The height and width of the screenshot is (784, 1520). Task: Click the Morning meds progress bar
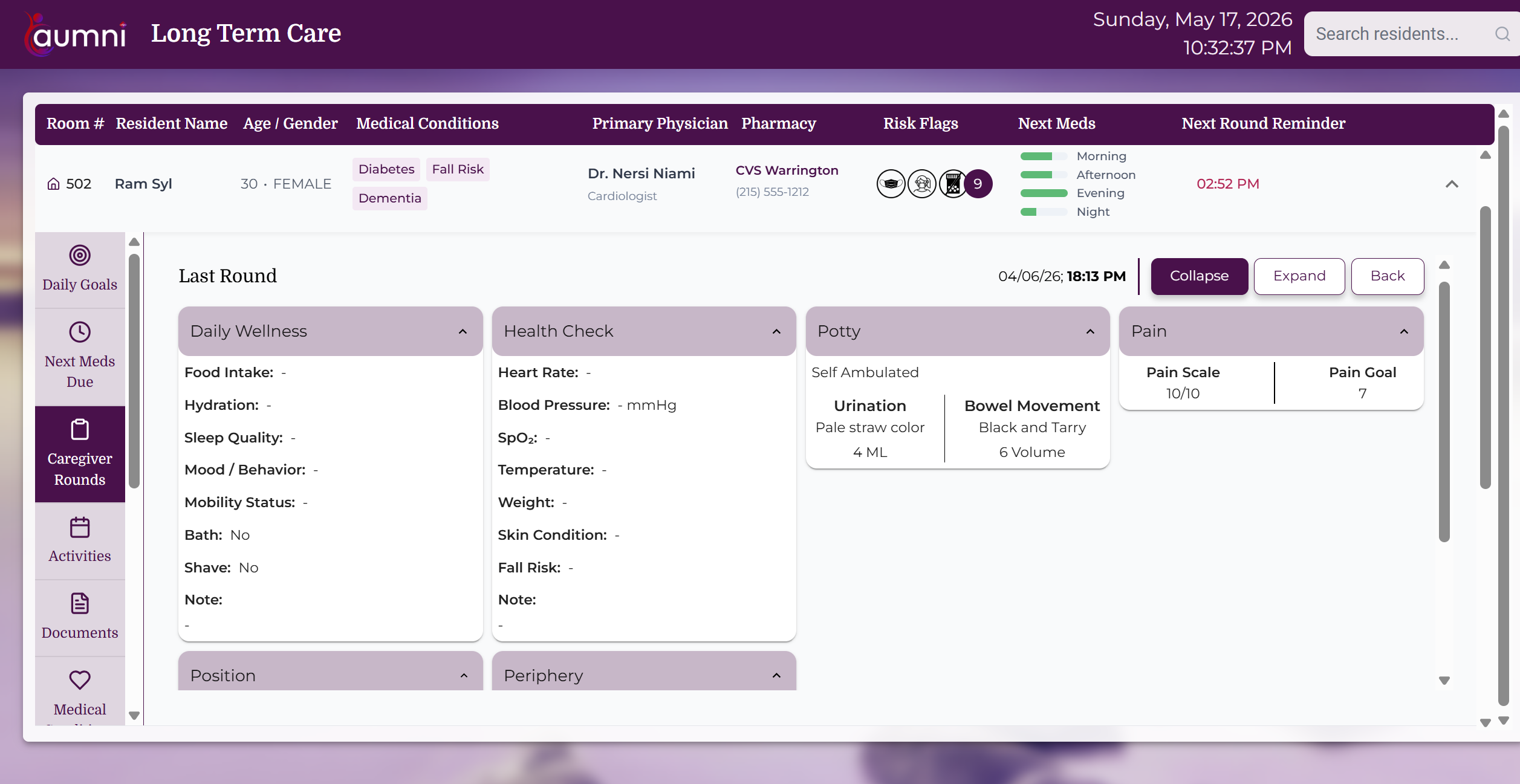pyautogui.click(x=1044, y=157)
